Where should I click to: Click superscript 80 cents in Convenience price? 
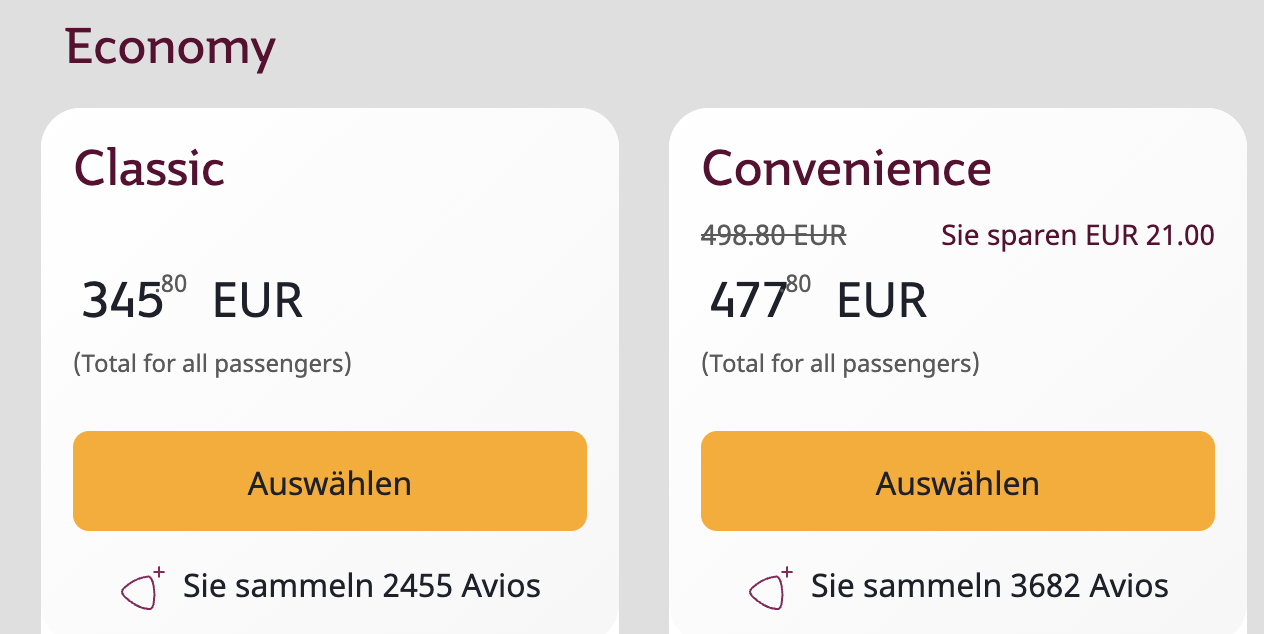tap(798, 285)
